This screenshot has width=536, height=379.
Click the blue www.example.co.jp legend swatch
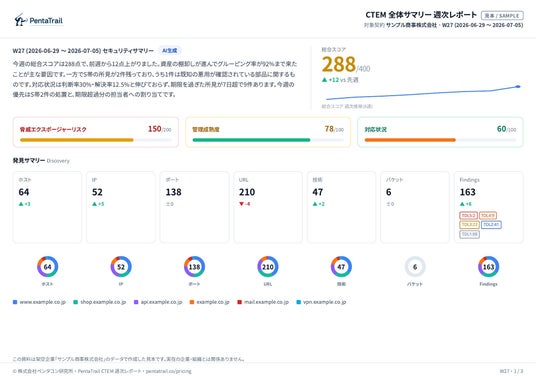15,302
